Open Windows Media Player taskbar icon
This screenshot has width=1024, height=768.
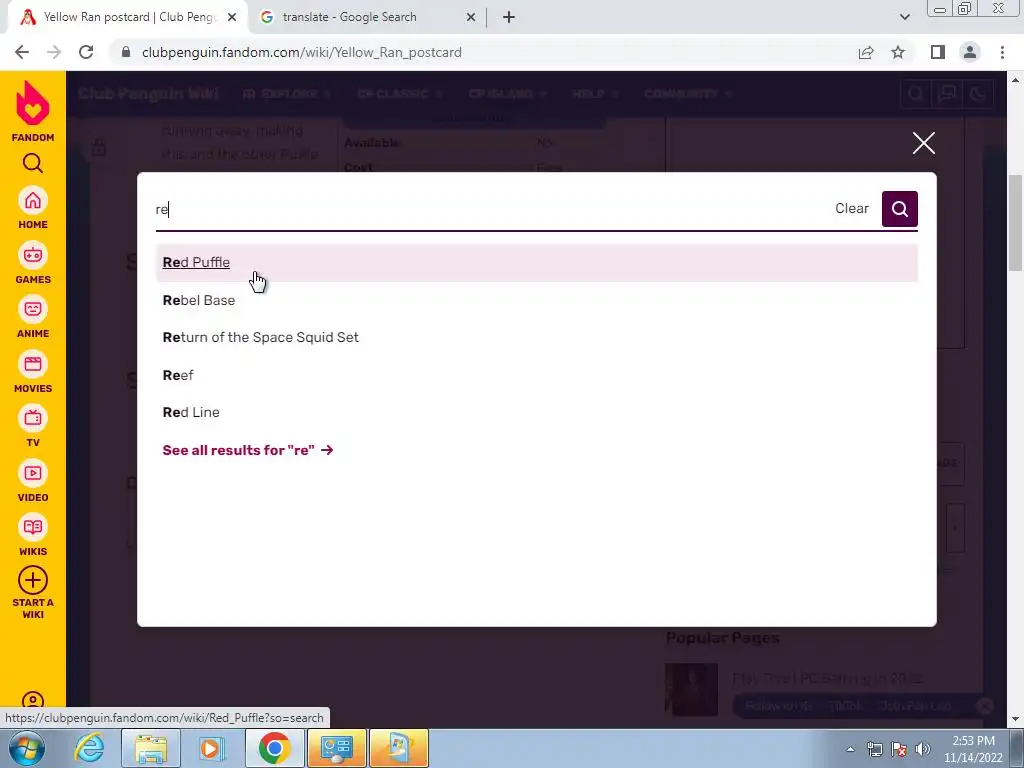[x=211, y=748]
